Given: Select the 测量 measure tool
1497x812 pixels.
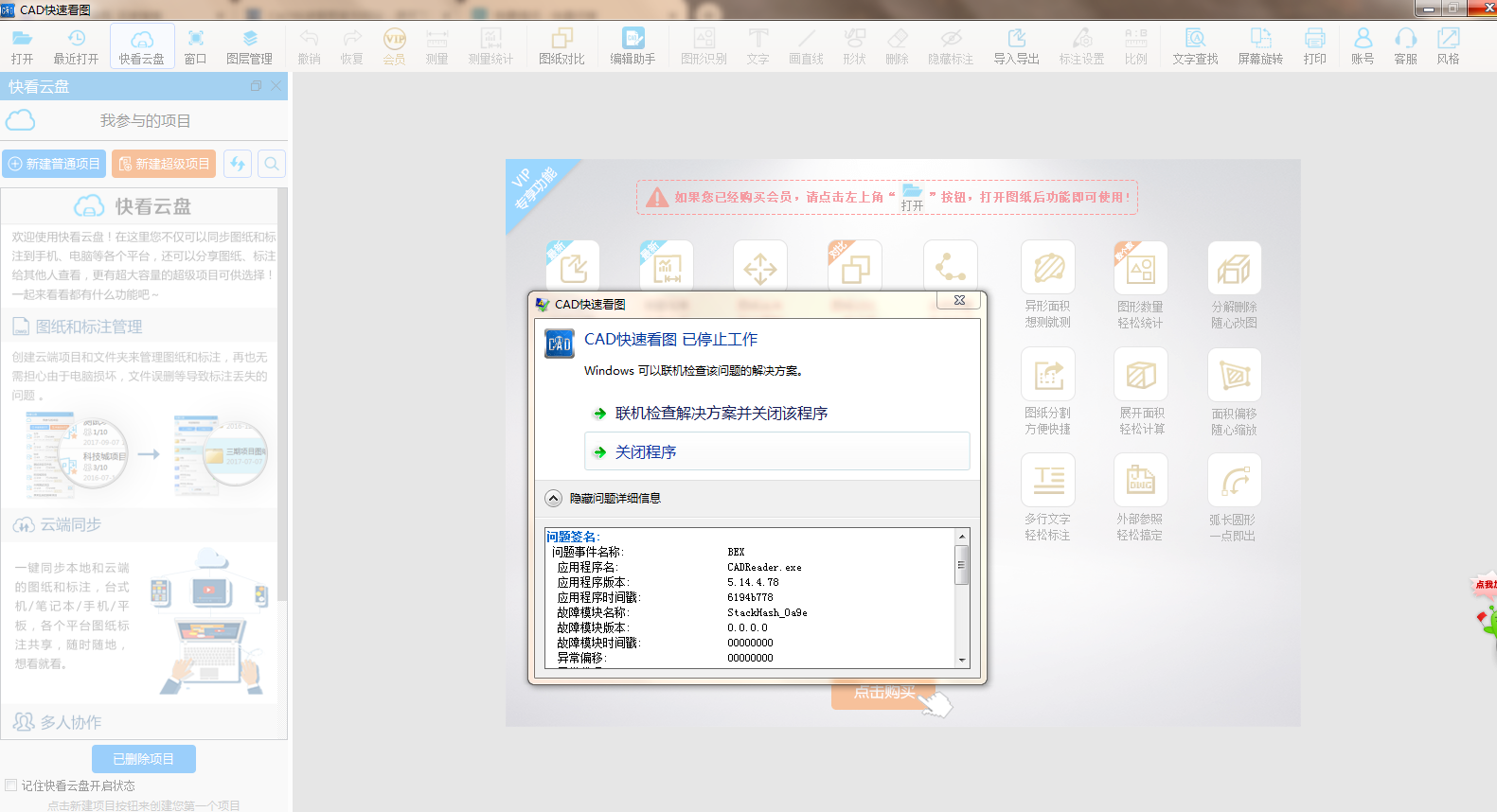Looking at the screenshot, I should coord(437,46).
